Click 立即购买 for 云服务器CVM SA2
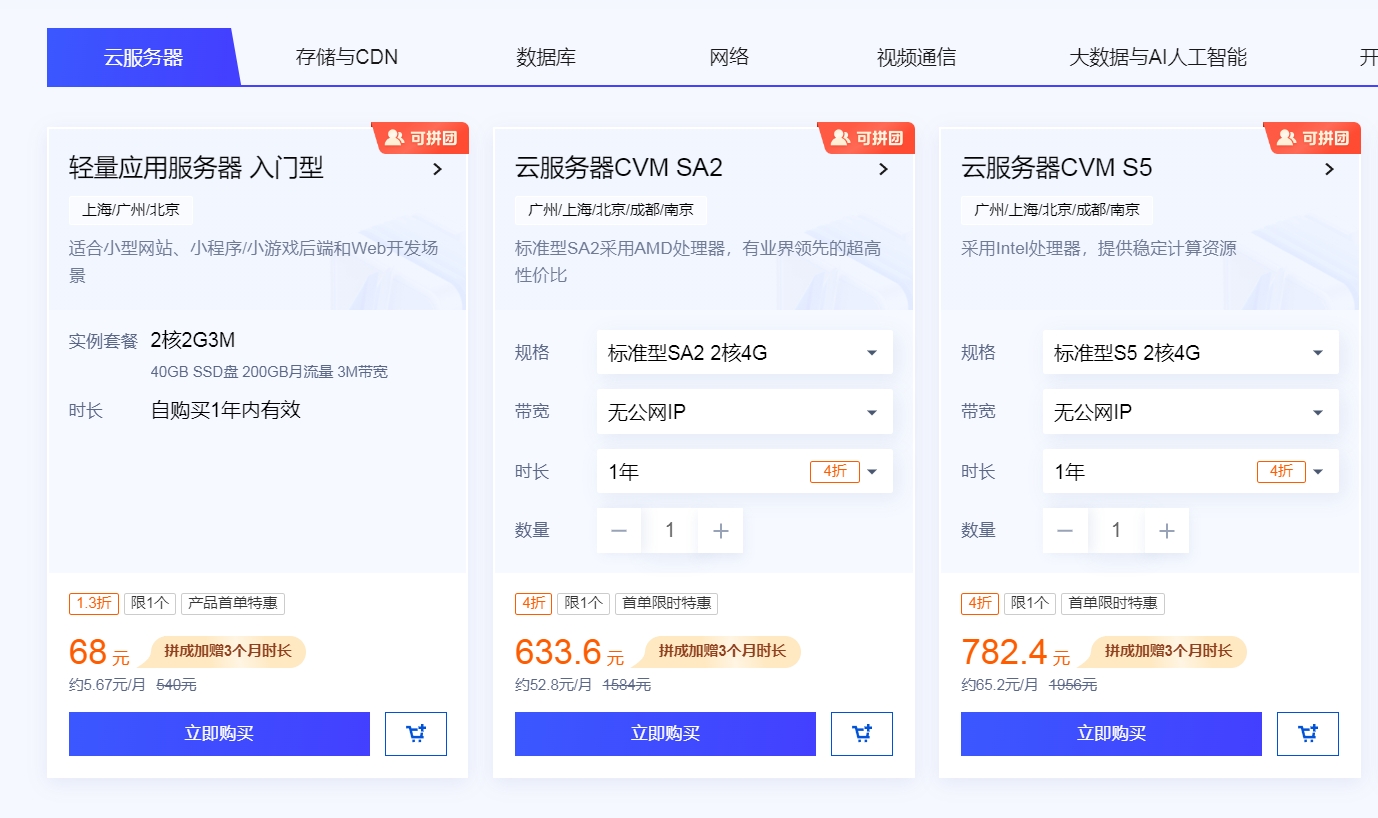This screenshot has height=818, width=1378. click(x=665, y=734)
